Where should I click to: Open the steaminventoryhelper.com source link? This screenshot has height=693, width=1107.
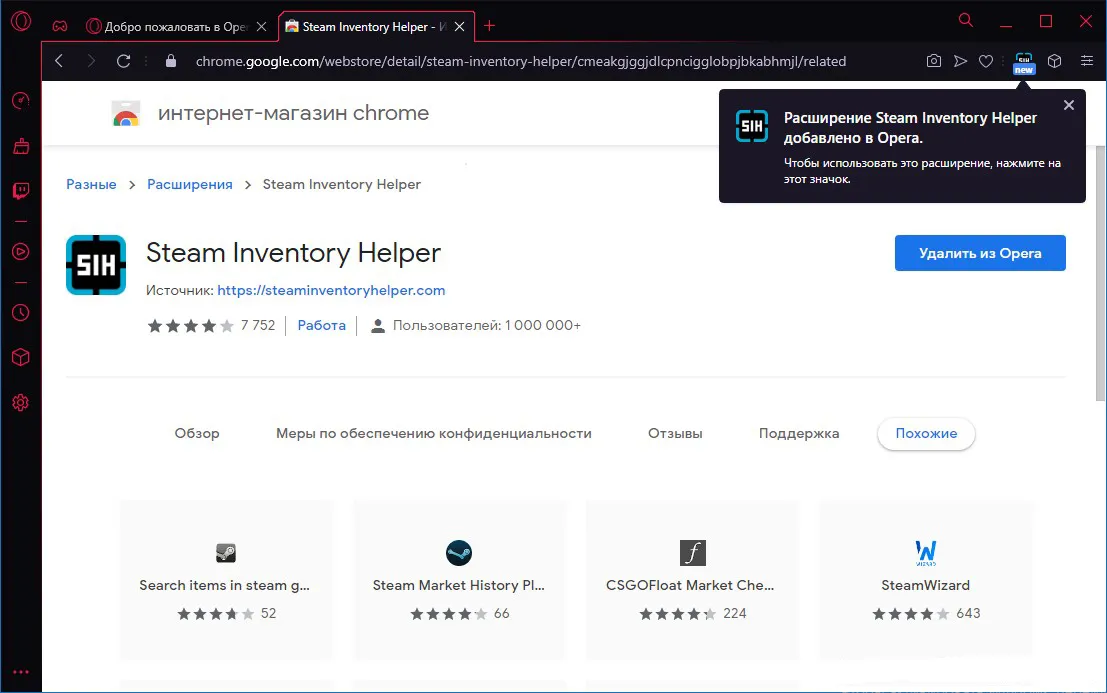(x=331, y=290)
